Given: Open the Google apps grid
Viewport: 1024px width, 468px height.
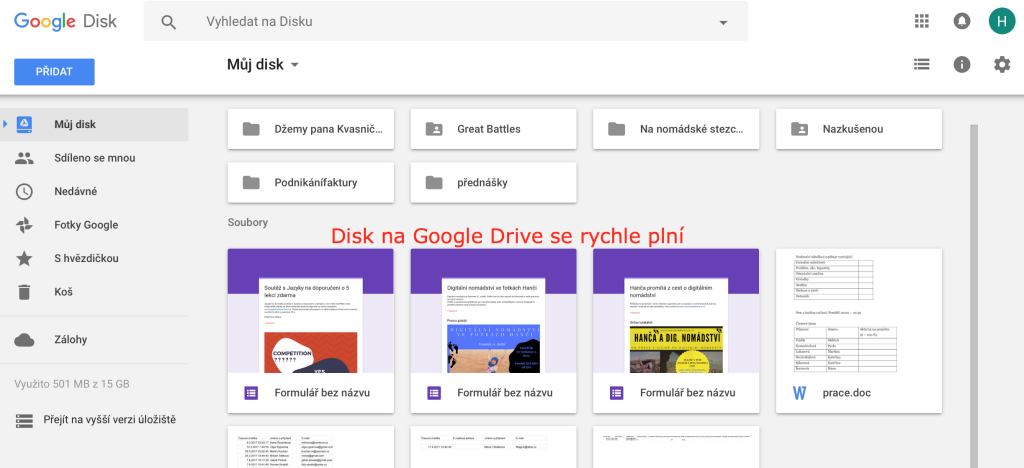Looking at the screenshot, I should 921,22.
